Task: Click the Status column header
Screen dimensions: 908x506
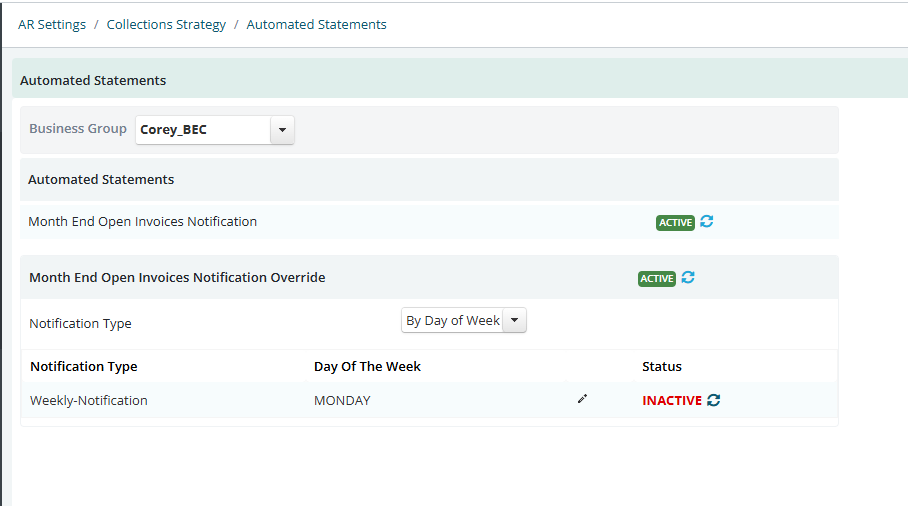Action: (x=662, y=366)
